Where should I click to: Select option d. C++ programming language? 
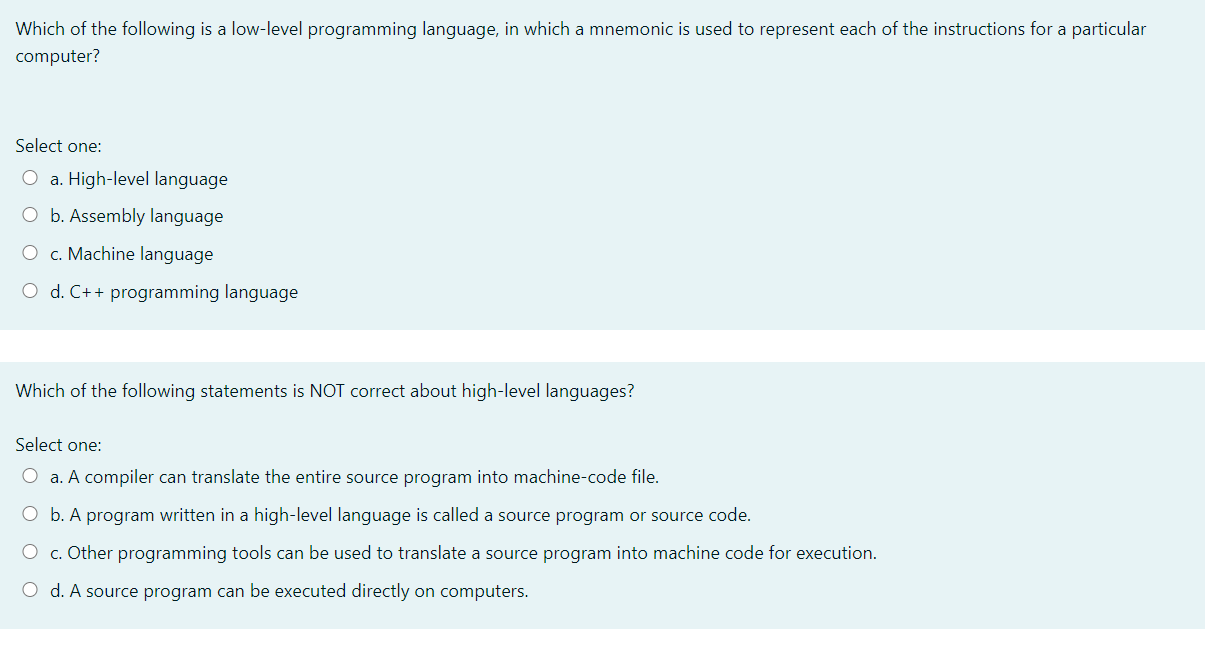pos(30,290)
